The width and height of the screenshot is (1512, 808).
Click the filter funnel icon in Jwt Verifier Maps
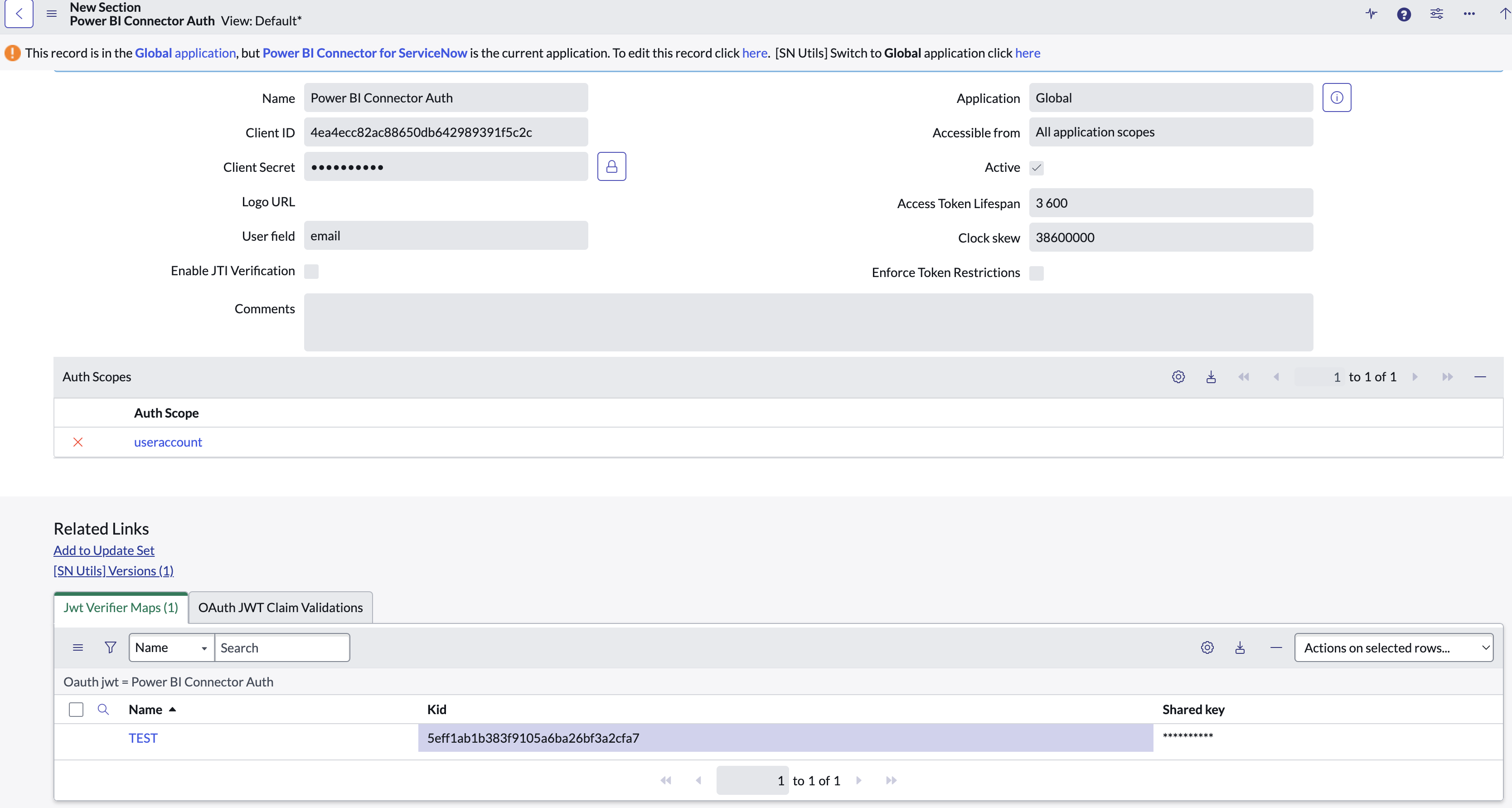pos(110,647)
